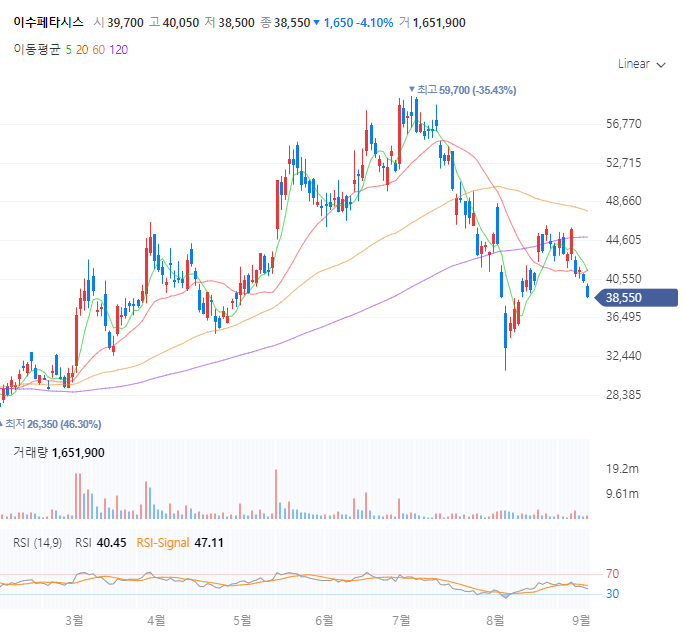Viewport: 685px width, 640px height.
Task: Click the 9월 date axis label
Action: [581, 620]
